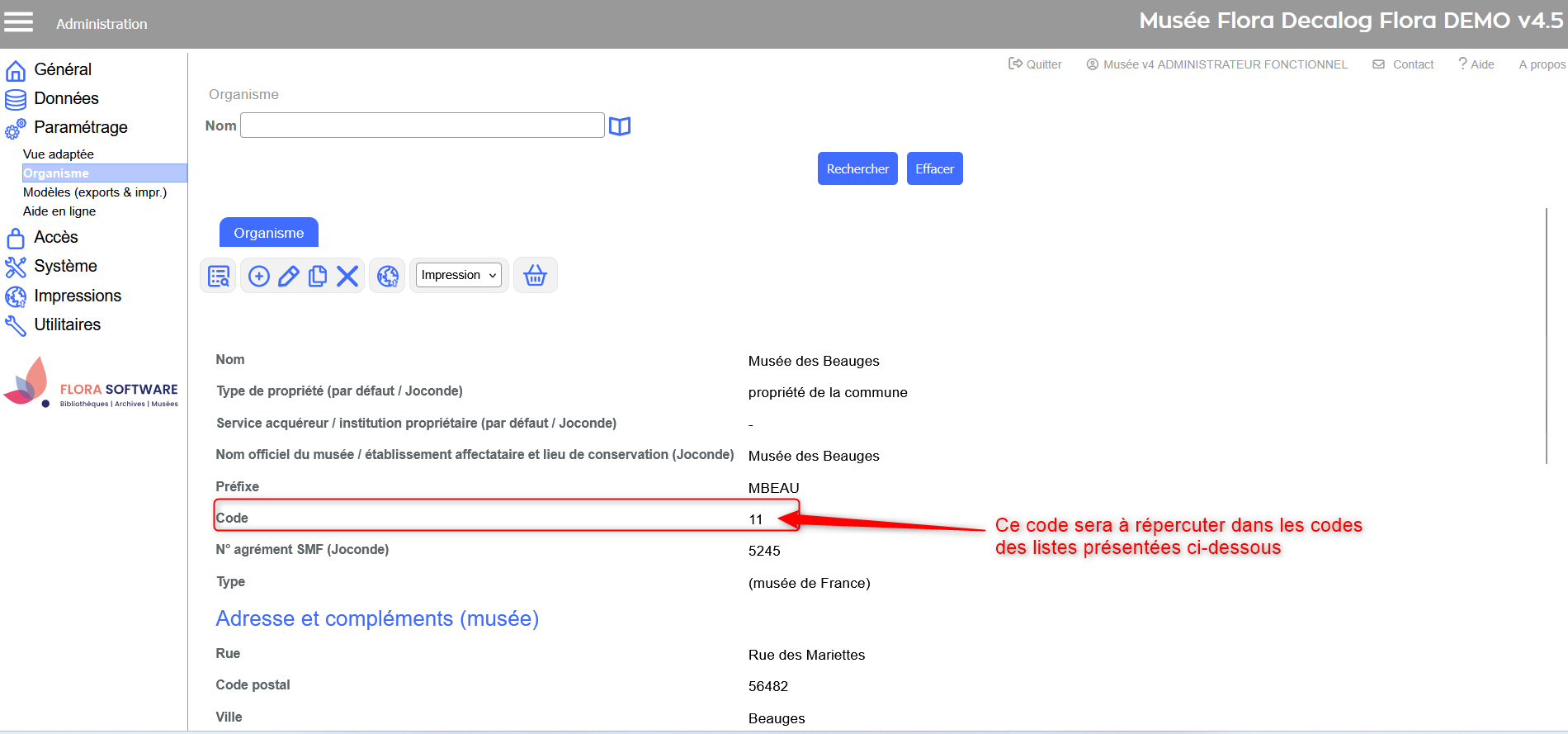Image resolution: width=1568 pixels, height=734 pixels.
Task: Open the basket icon in toolbar
Action: tap(536, 276)
